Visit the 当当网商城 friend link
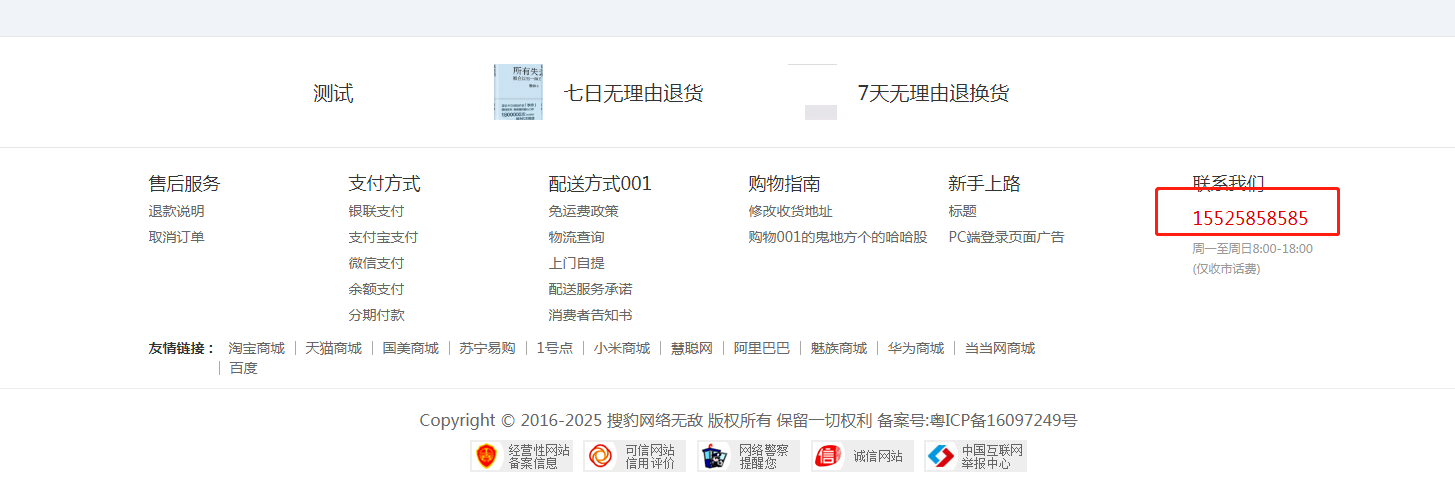Image resolution: width=1455 pixels, height=477 pixels. tap(1000, 348)
